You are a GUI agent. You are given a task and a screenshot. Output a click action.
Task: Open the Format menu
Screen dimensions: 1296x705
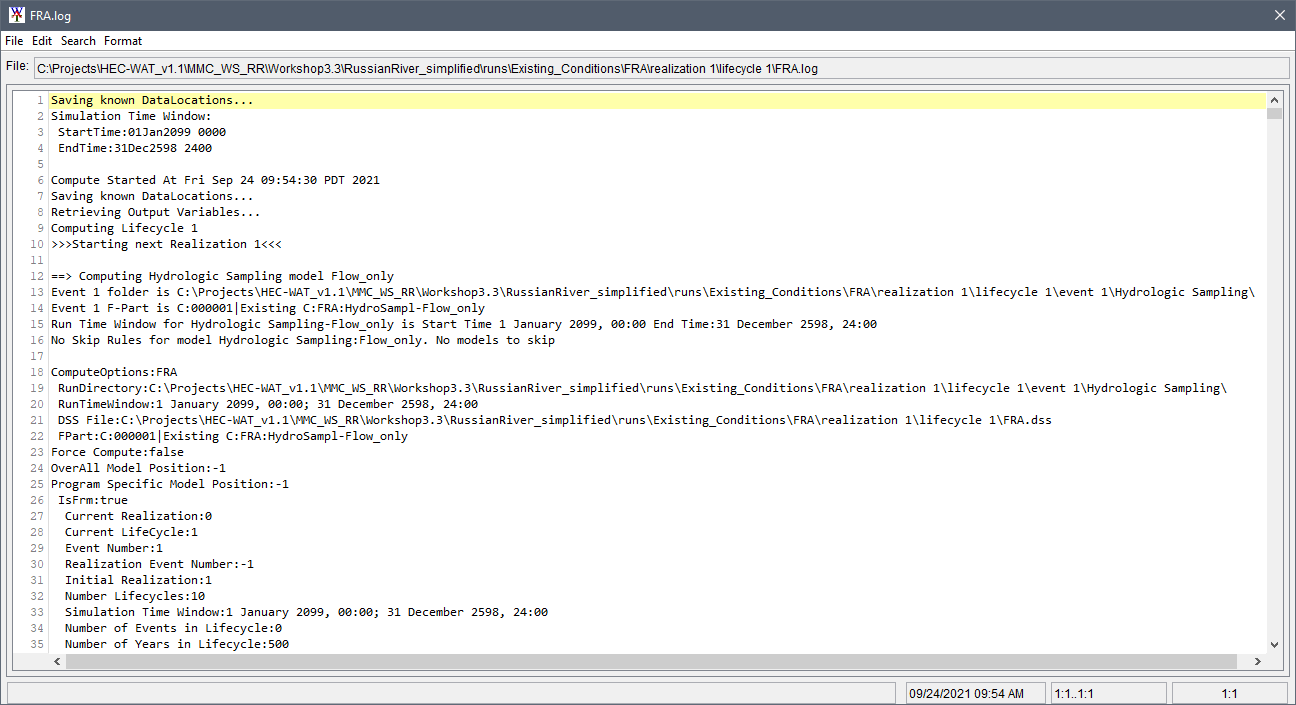[123, 41]
